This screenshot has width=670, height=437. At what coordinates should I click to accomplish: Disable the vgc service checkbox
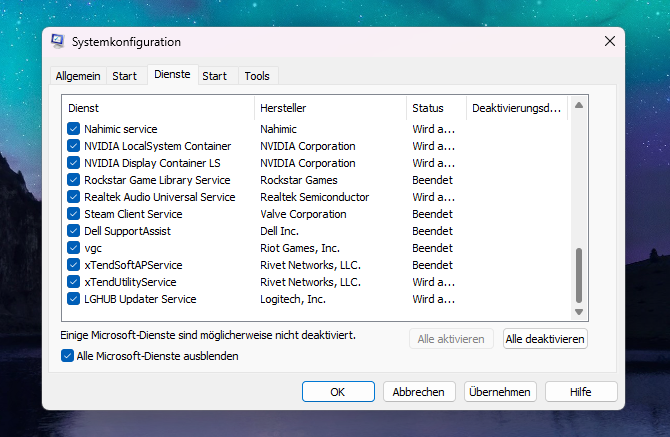(73, 248)
